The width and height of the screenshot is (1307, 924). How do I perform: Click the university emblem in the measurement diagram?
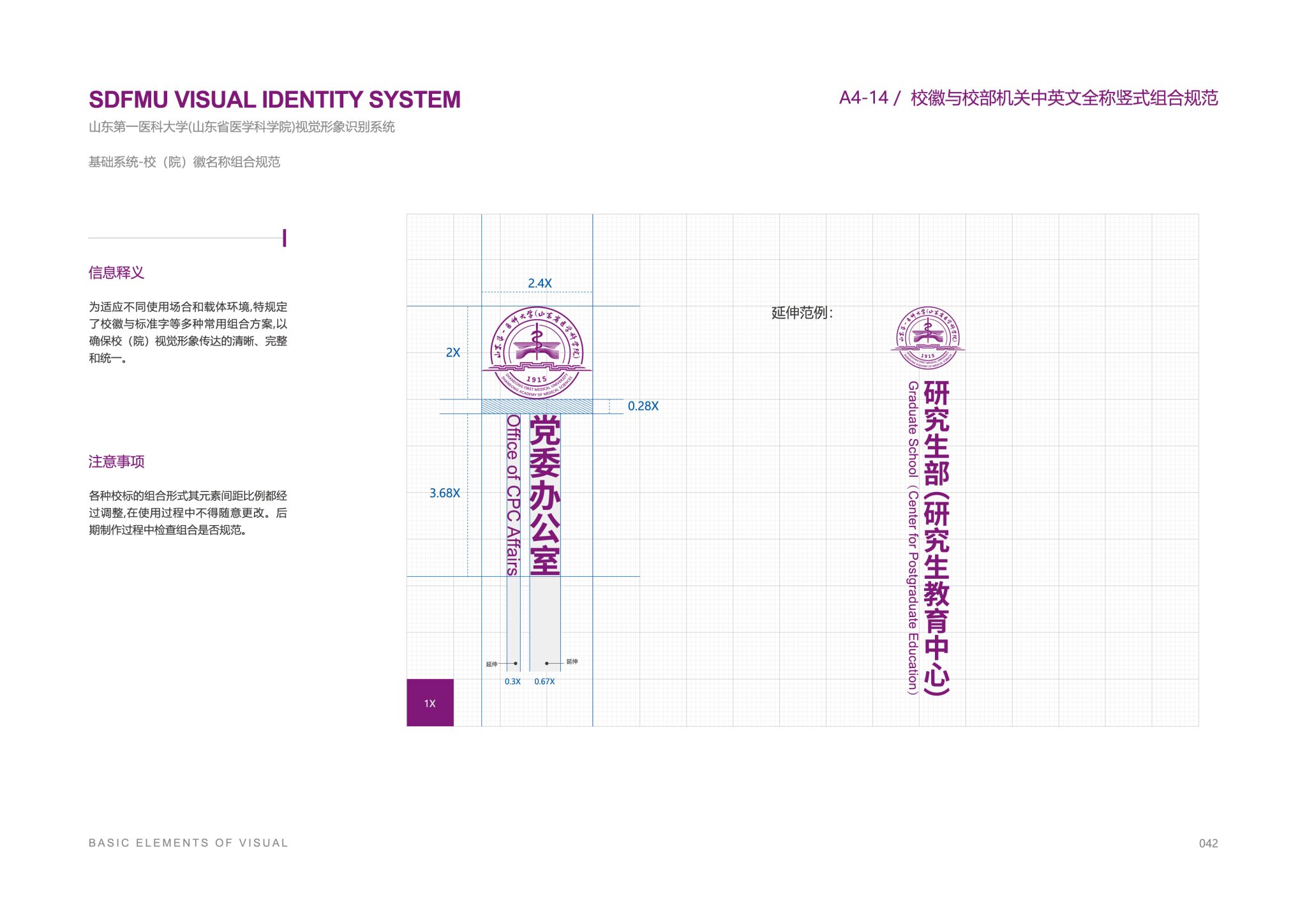click(x=537, y=353)
